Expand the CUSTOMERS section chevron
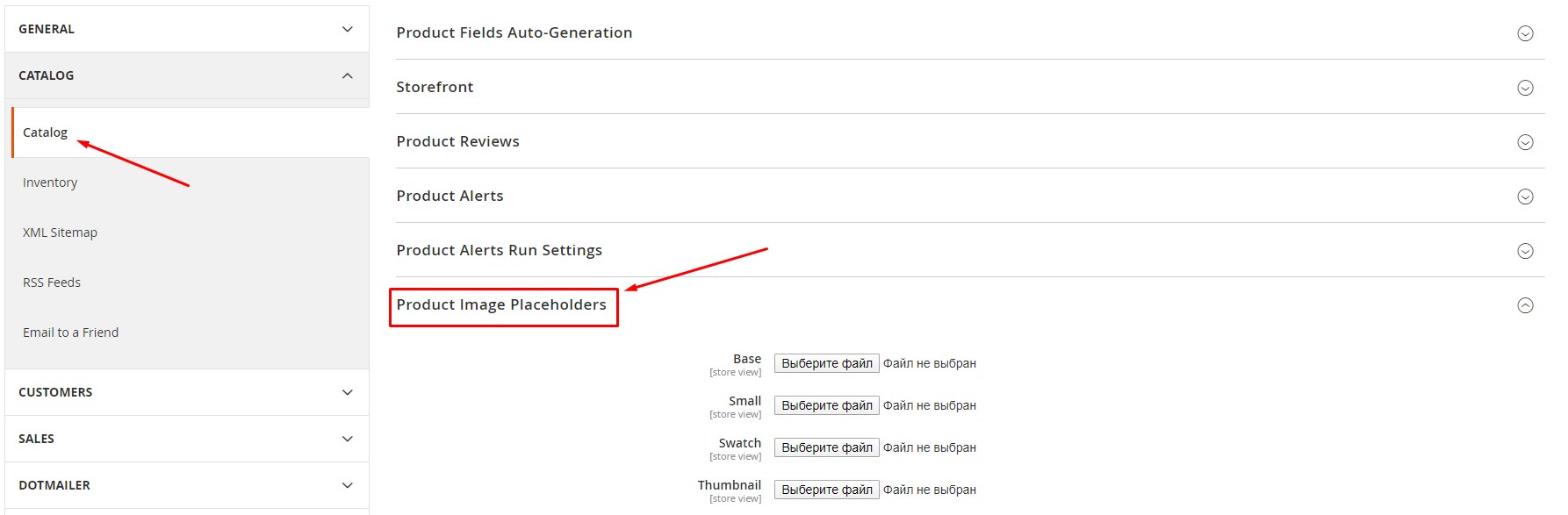This screenshot has height=515, width=1568. 348,392
